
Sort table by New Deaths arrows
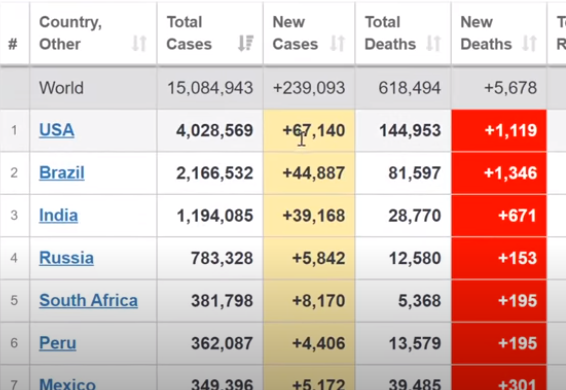coord(529,44)
